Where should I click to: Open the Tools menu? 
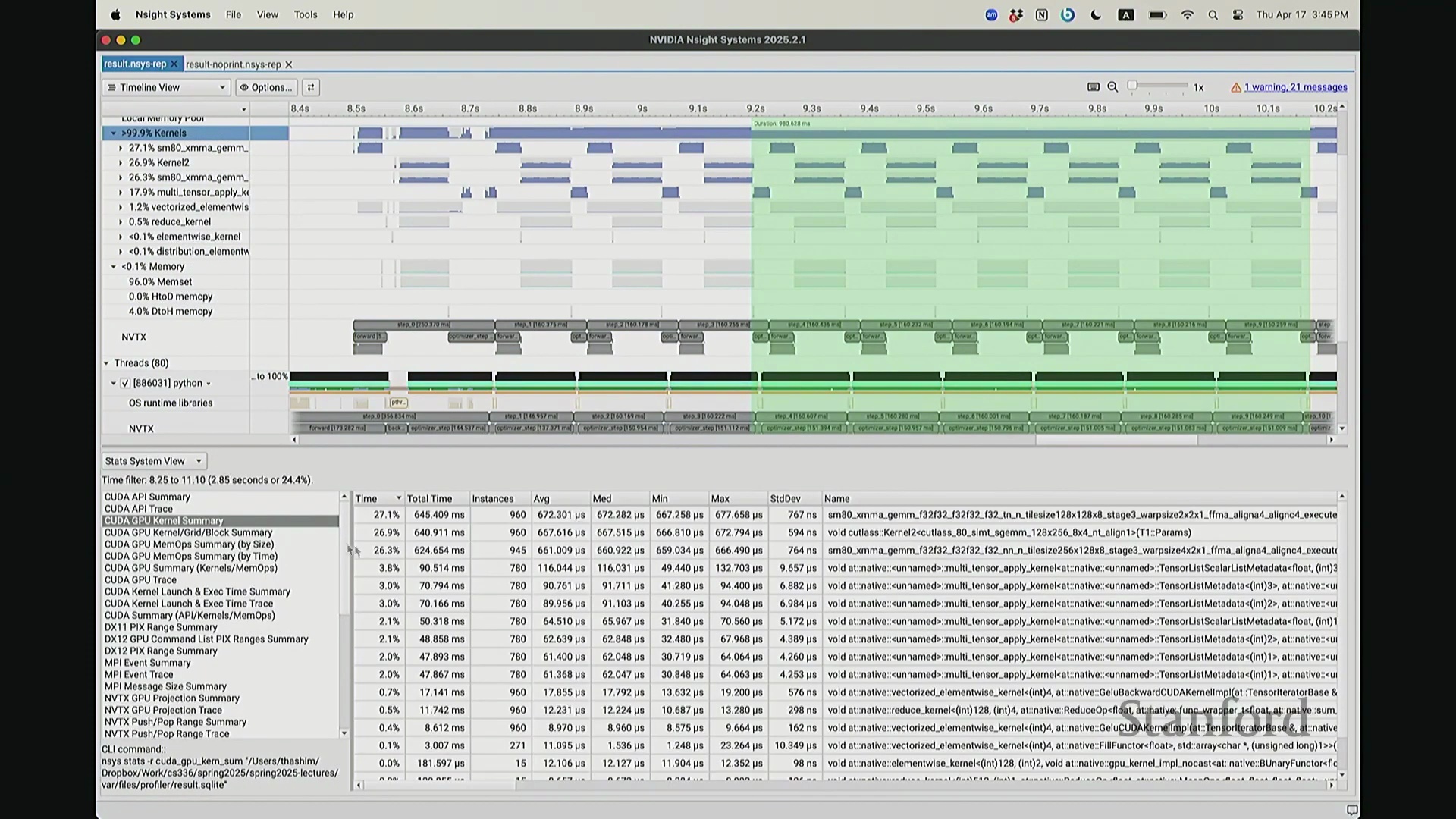pos(306,14)
